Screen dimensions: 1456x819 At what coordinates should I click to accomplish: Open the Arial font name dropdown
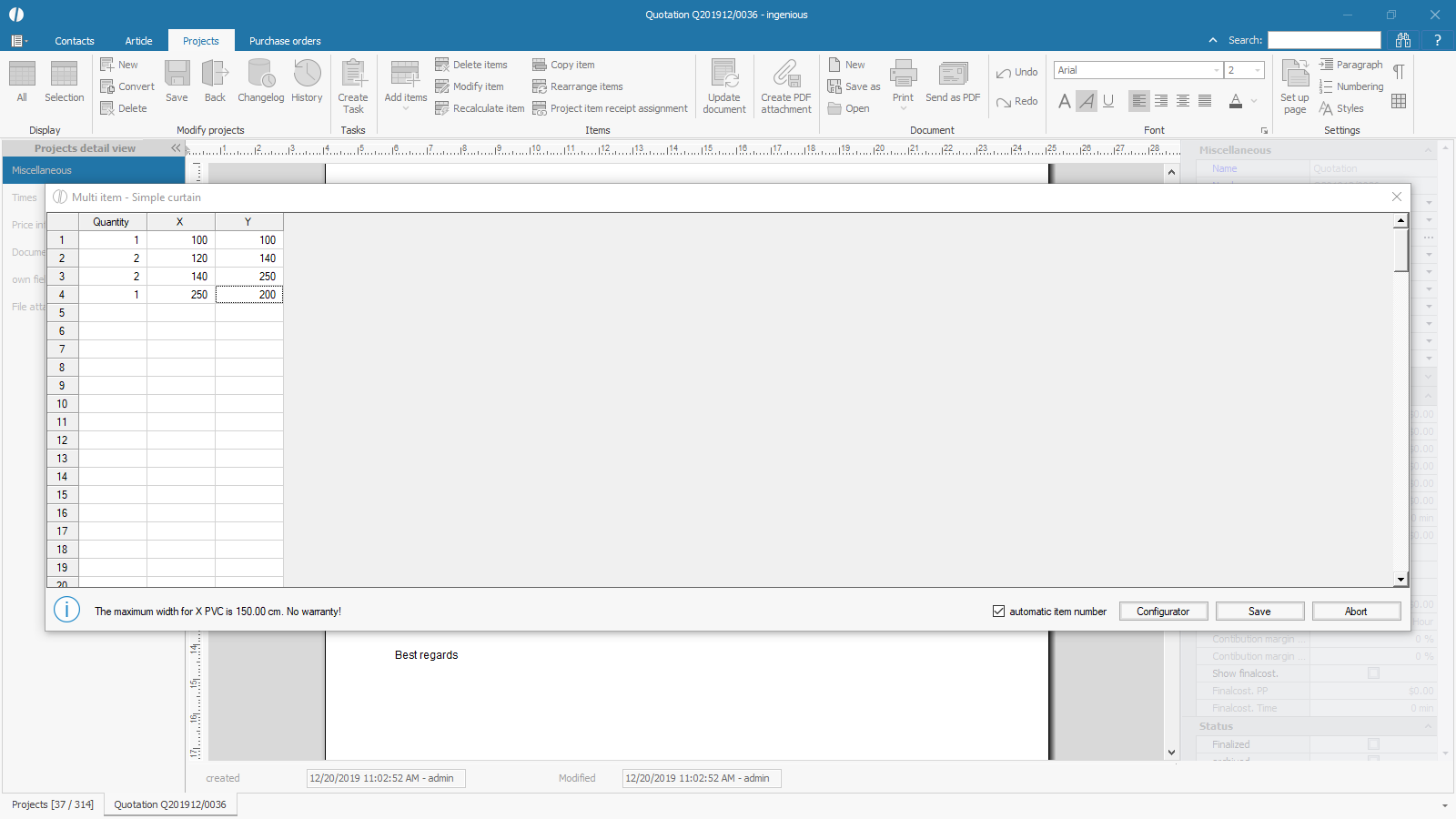click(x=1216, y=70)
